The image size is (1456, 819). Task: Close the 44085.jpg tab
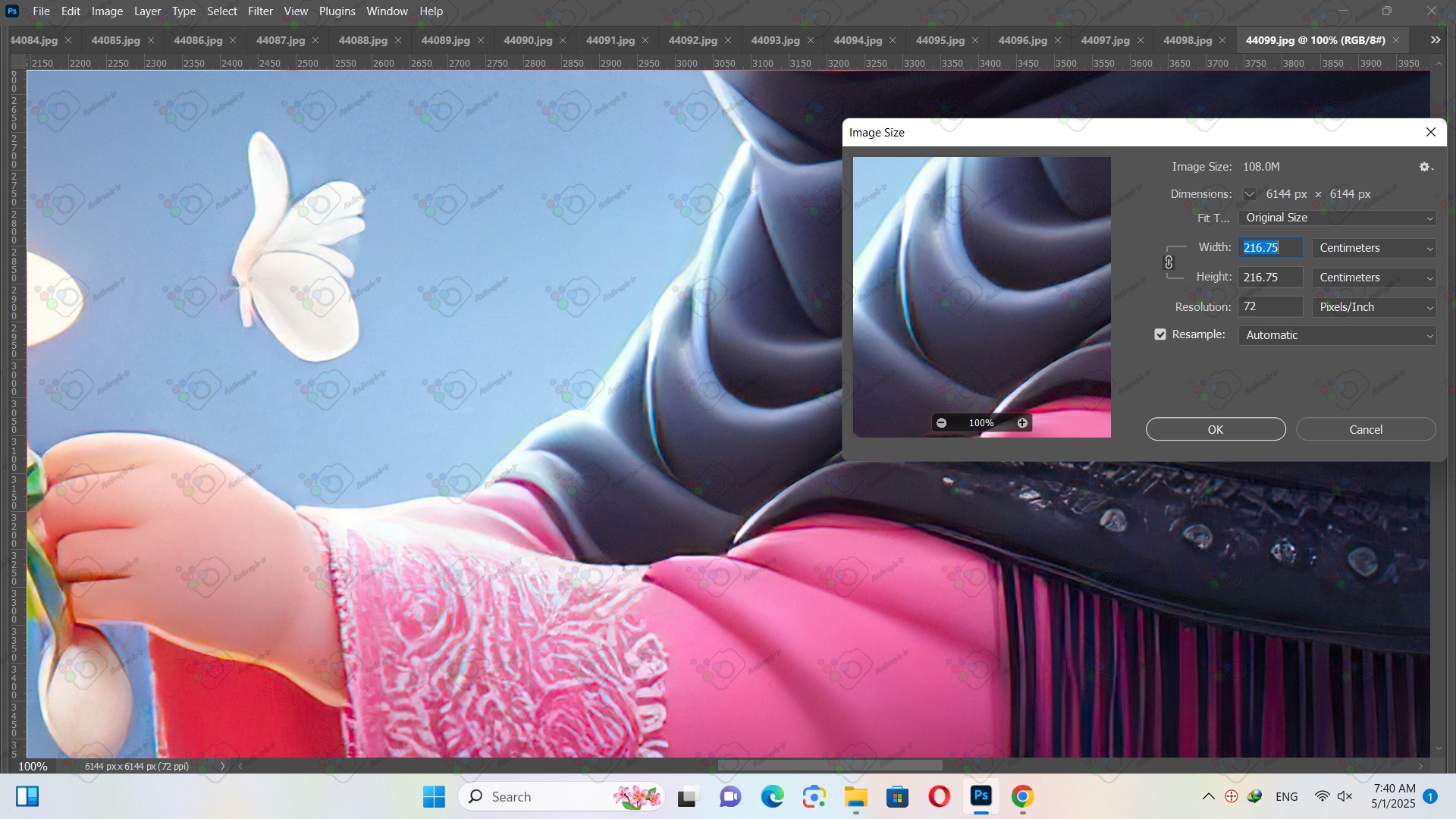click(150, 40)
